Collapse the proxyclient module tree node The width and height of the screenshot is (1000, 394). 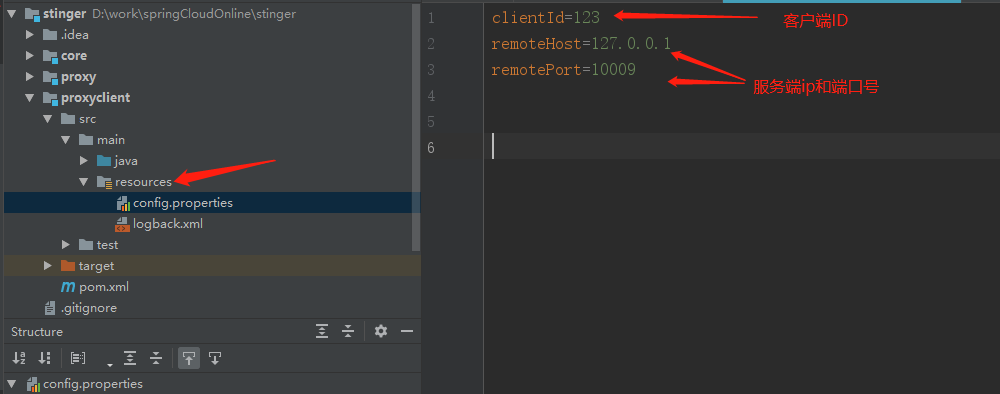[29, 98]
